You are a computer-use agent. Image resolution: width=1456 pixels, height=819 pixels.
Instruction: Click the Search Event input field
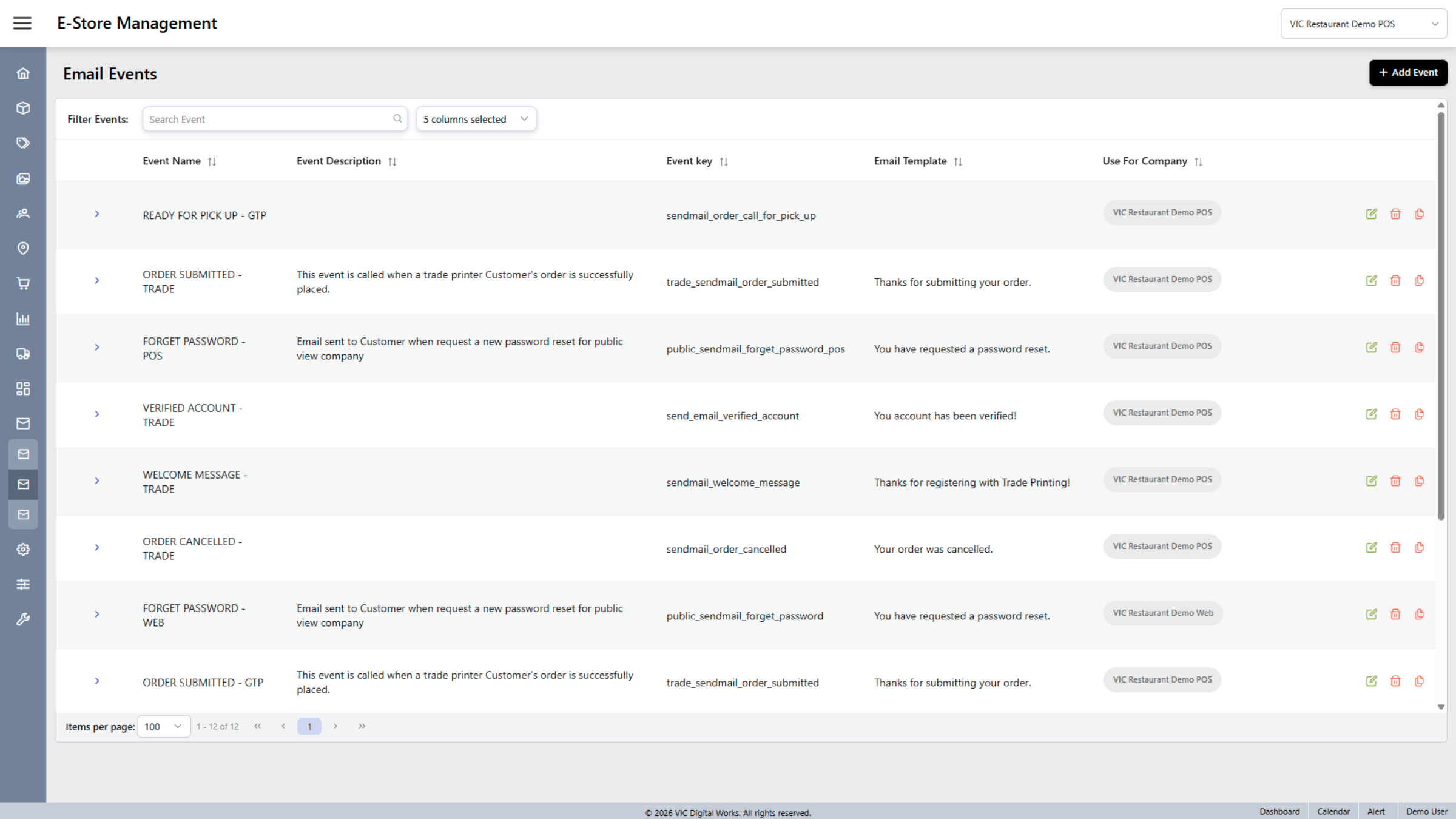(x=267, y=119)
